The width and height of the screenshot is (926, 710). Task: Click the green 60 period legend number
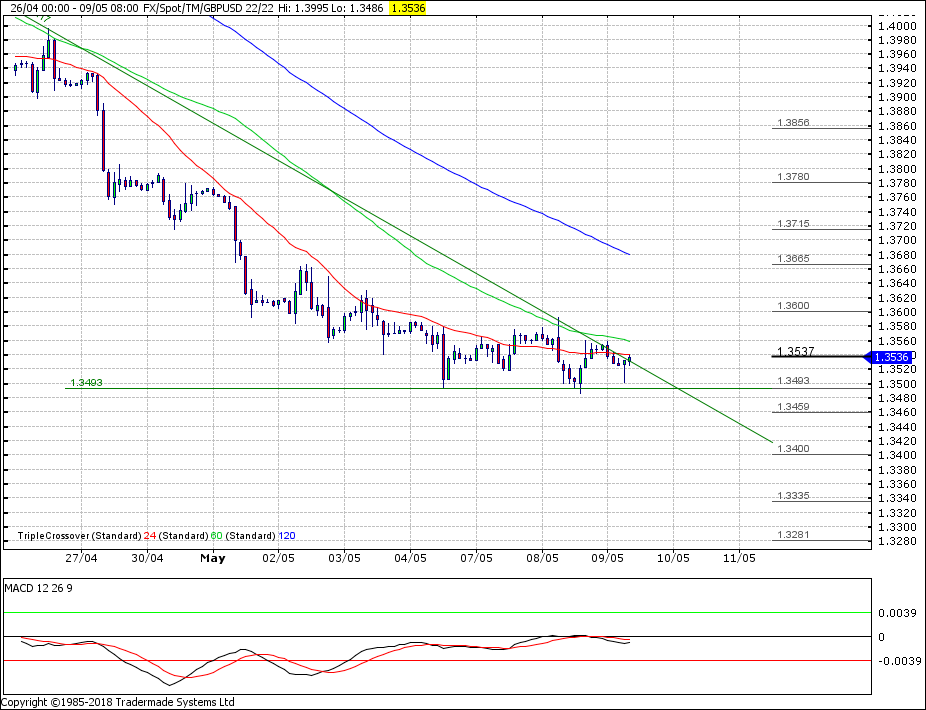coord(216,536)
